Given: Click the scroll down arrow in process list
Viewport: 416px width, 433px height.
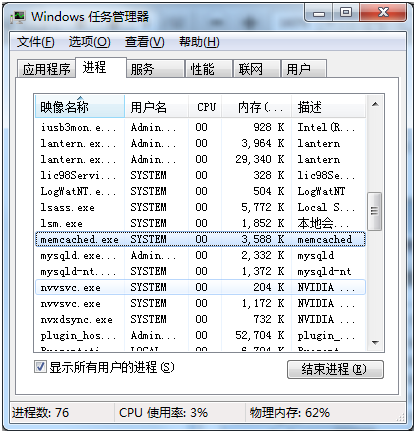Looking at the screenshot, I should (375, 342).
